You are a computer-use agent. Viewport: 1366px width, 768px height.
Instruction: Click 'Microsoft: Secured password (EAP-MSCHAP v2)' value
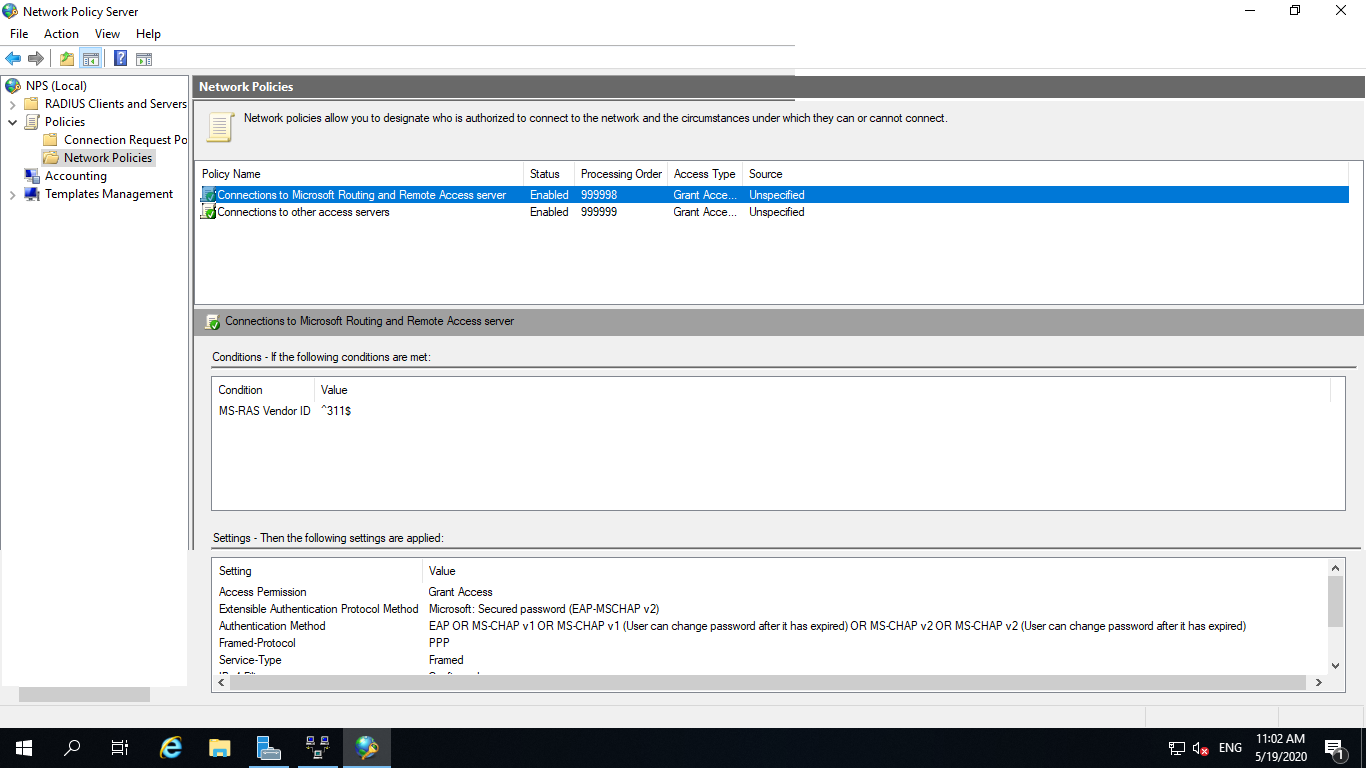544,609
